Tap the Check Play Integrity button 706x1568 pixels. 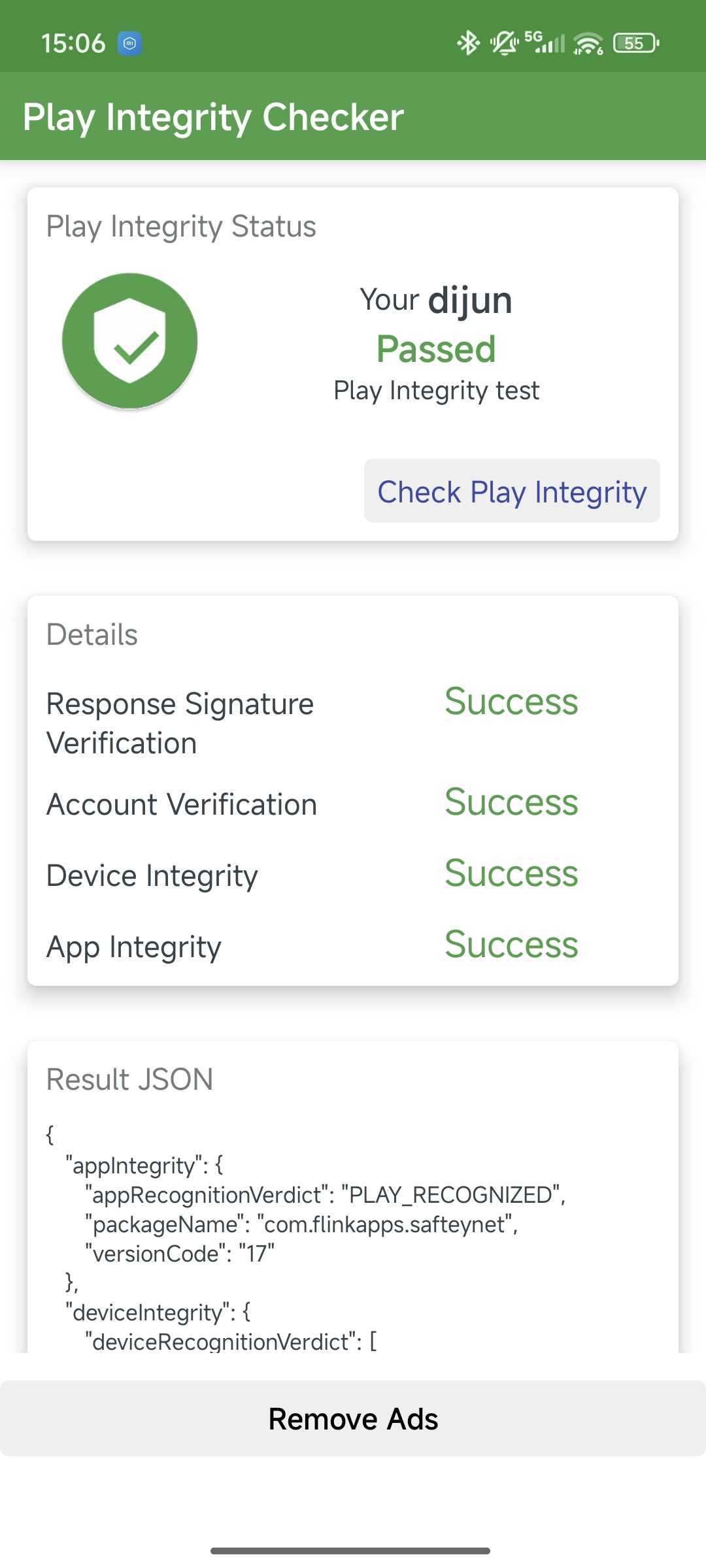click(x=512, y=491)
